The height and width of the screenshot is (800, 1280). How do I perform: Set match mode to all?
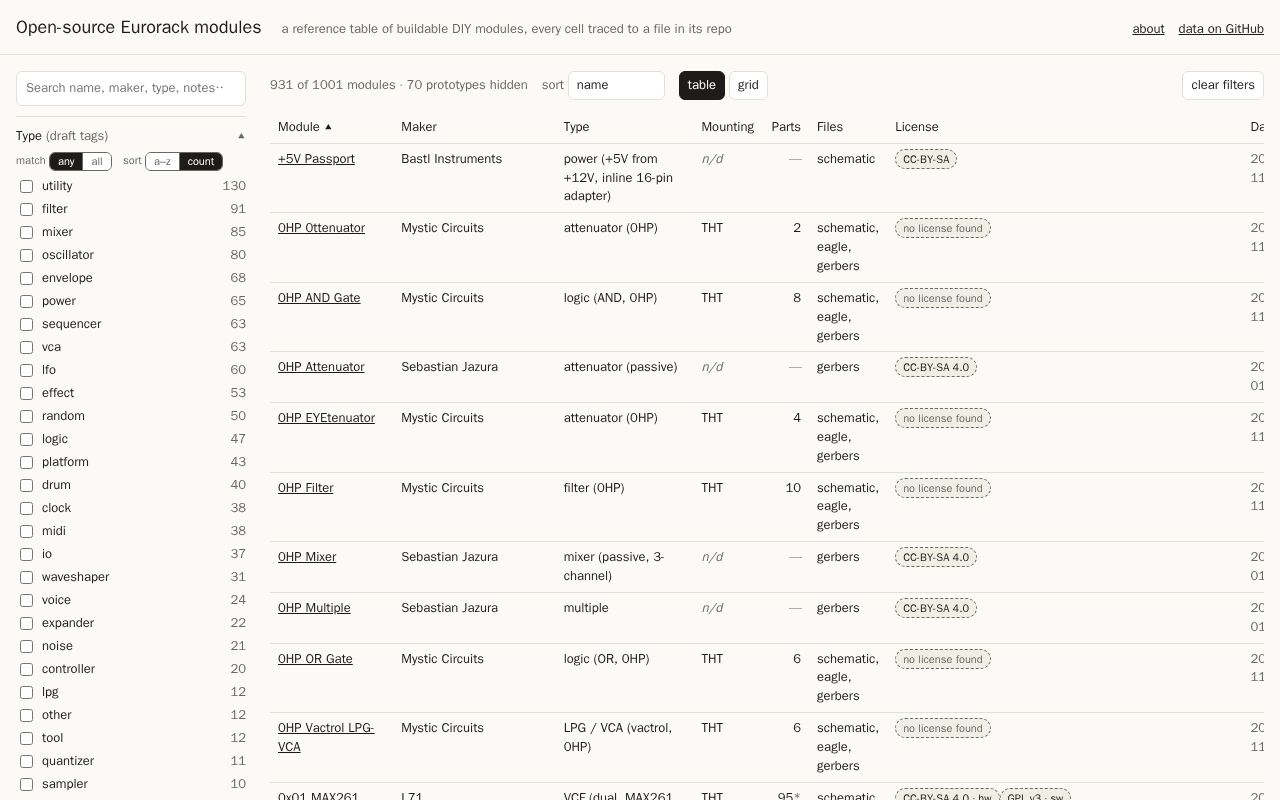97,161
